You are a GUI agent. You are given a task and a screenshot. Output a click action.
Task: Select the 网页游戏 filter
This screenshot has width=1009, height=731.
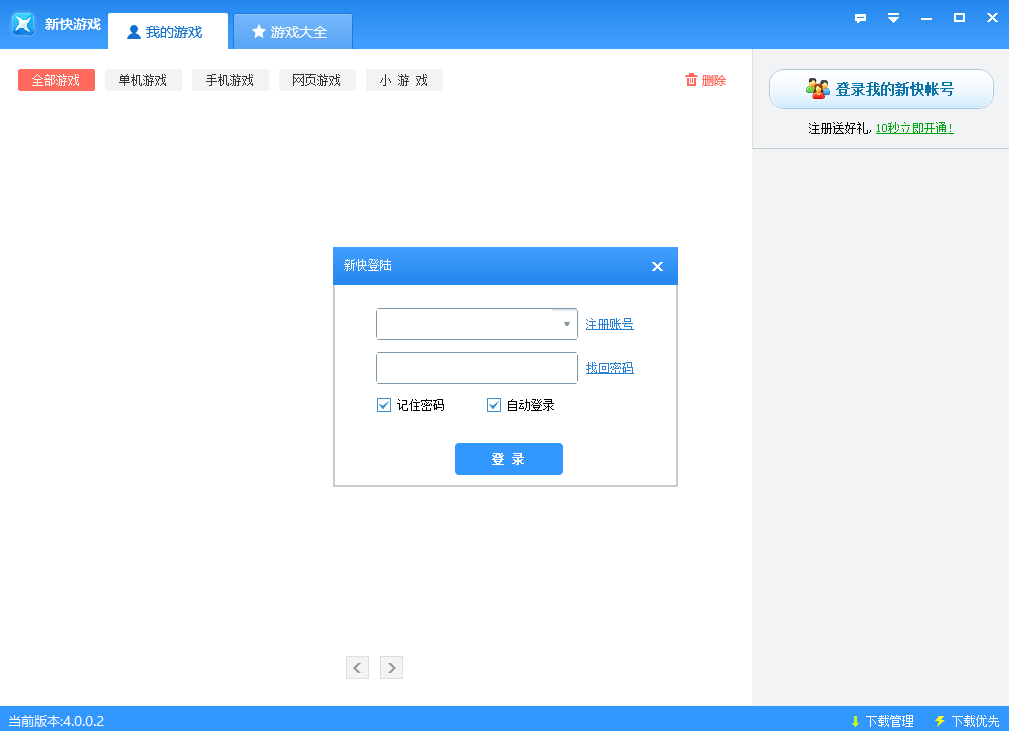coord(317,80)
